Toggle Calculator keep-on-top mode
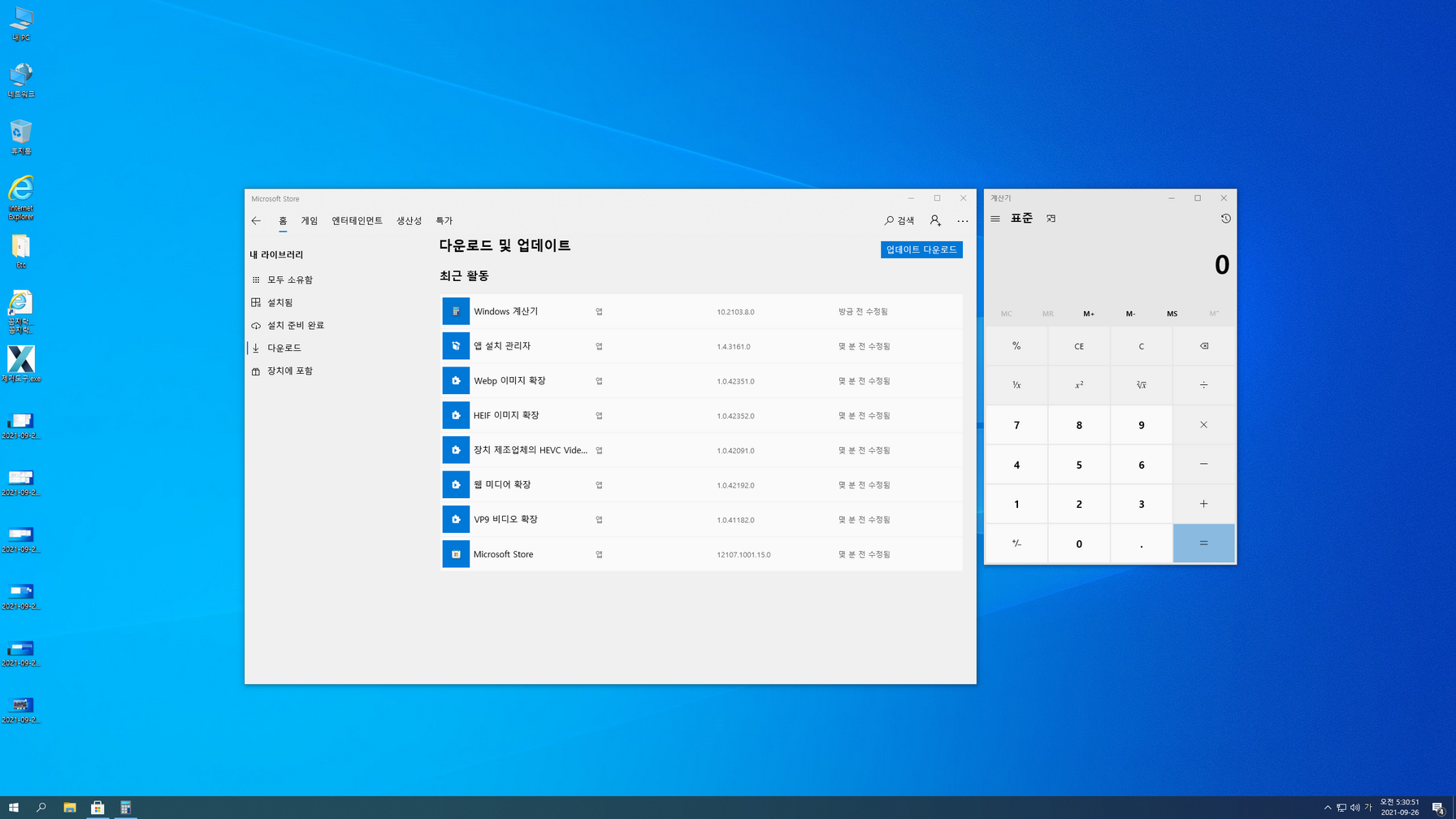This screenshot has width=1456, height=819. pos(1051,219)
